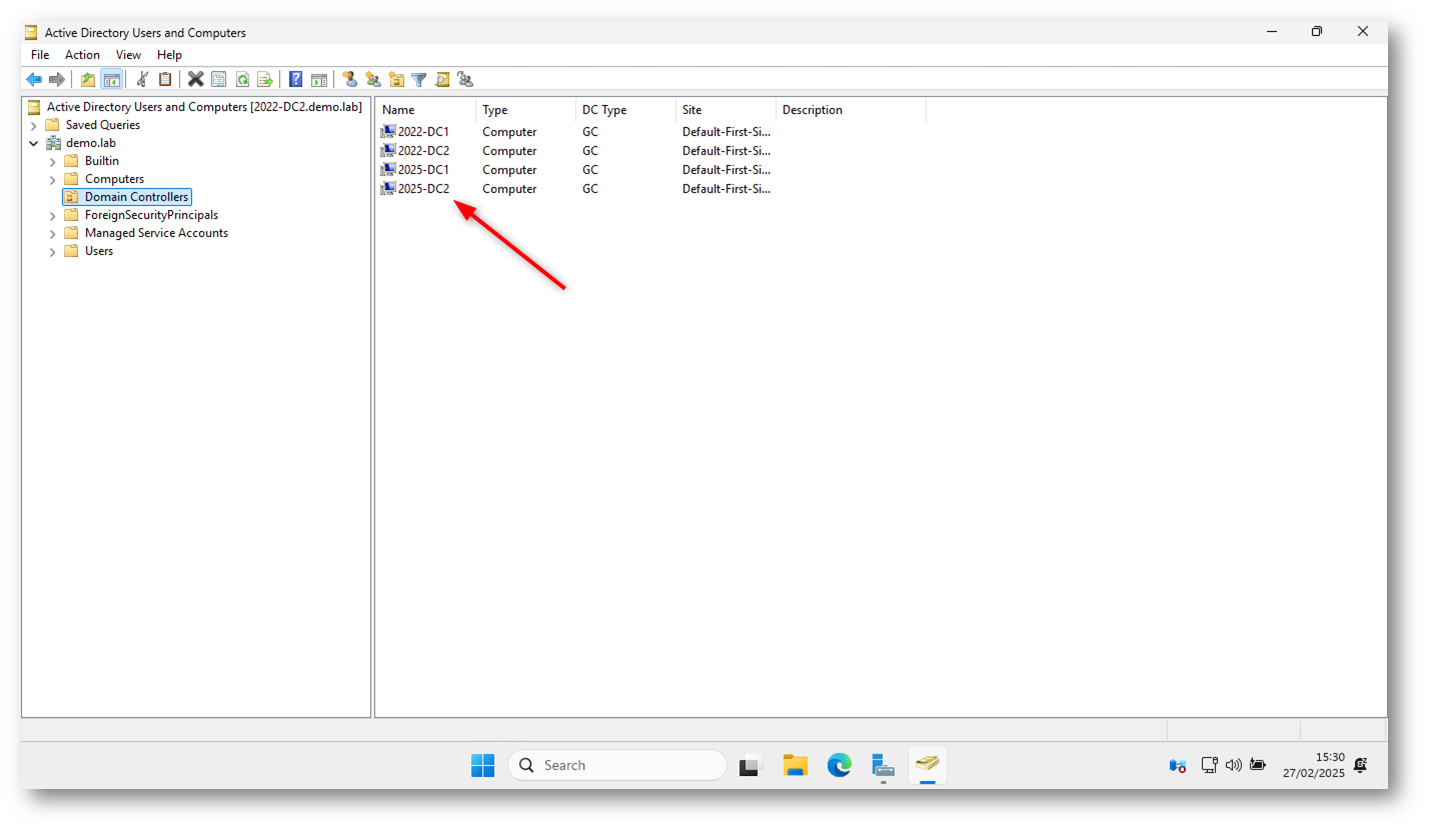Open the Action menu

[x=82, y=55]
